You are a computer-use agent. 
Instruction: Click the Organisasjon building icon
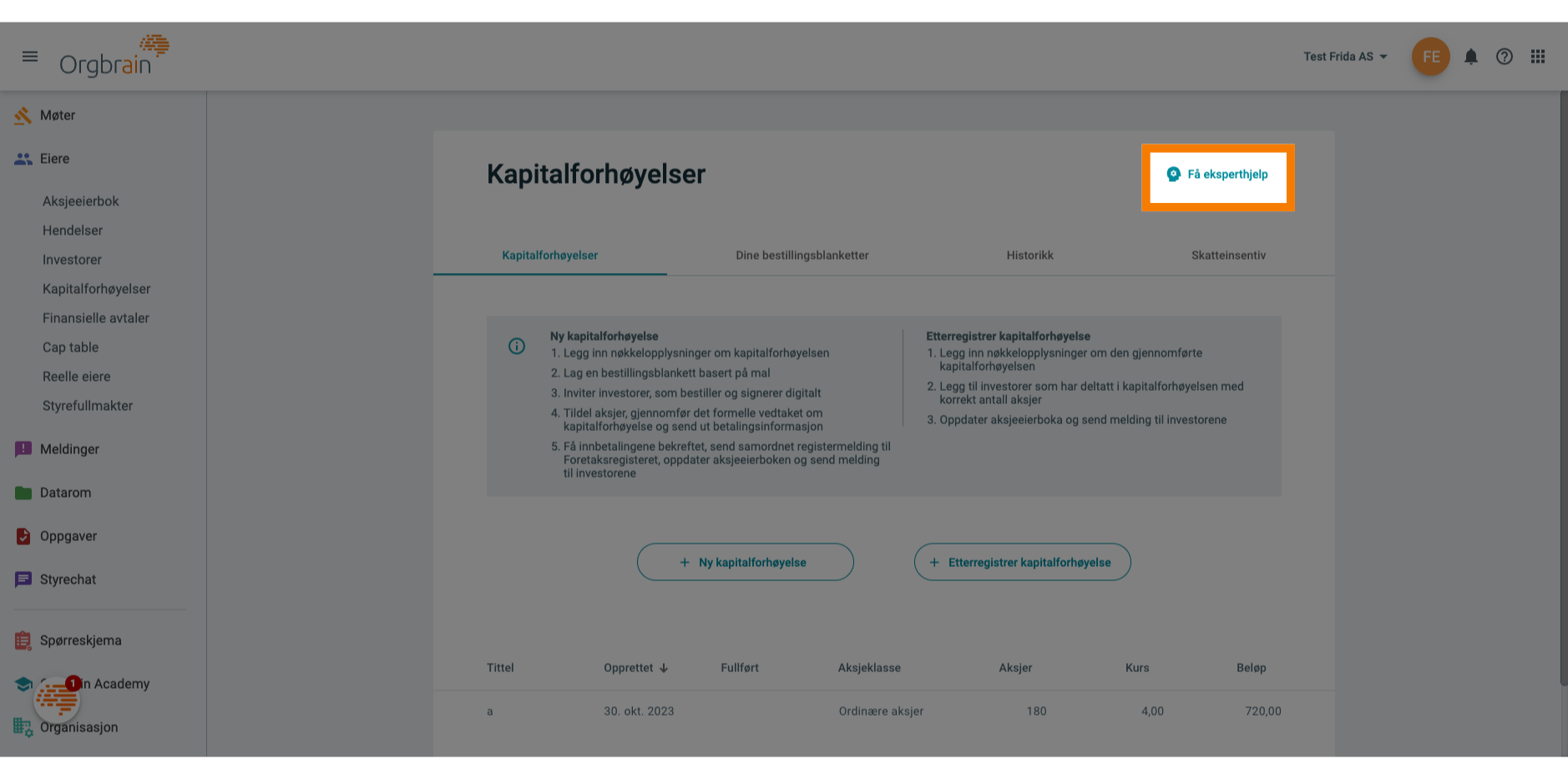[23, 727]
